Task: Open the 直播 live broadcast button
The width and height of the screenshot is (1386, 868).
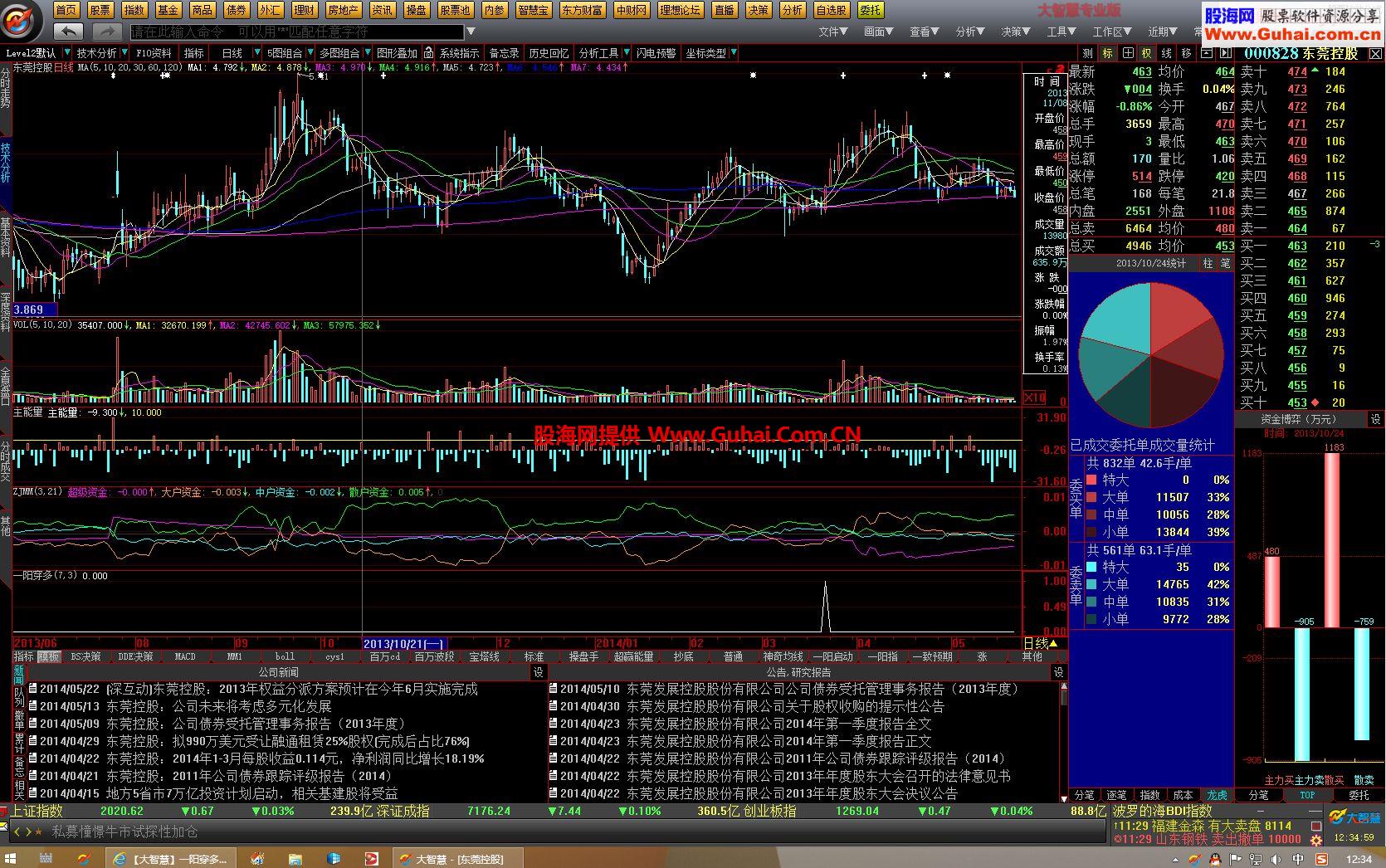Action: tap(724, 10)
